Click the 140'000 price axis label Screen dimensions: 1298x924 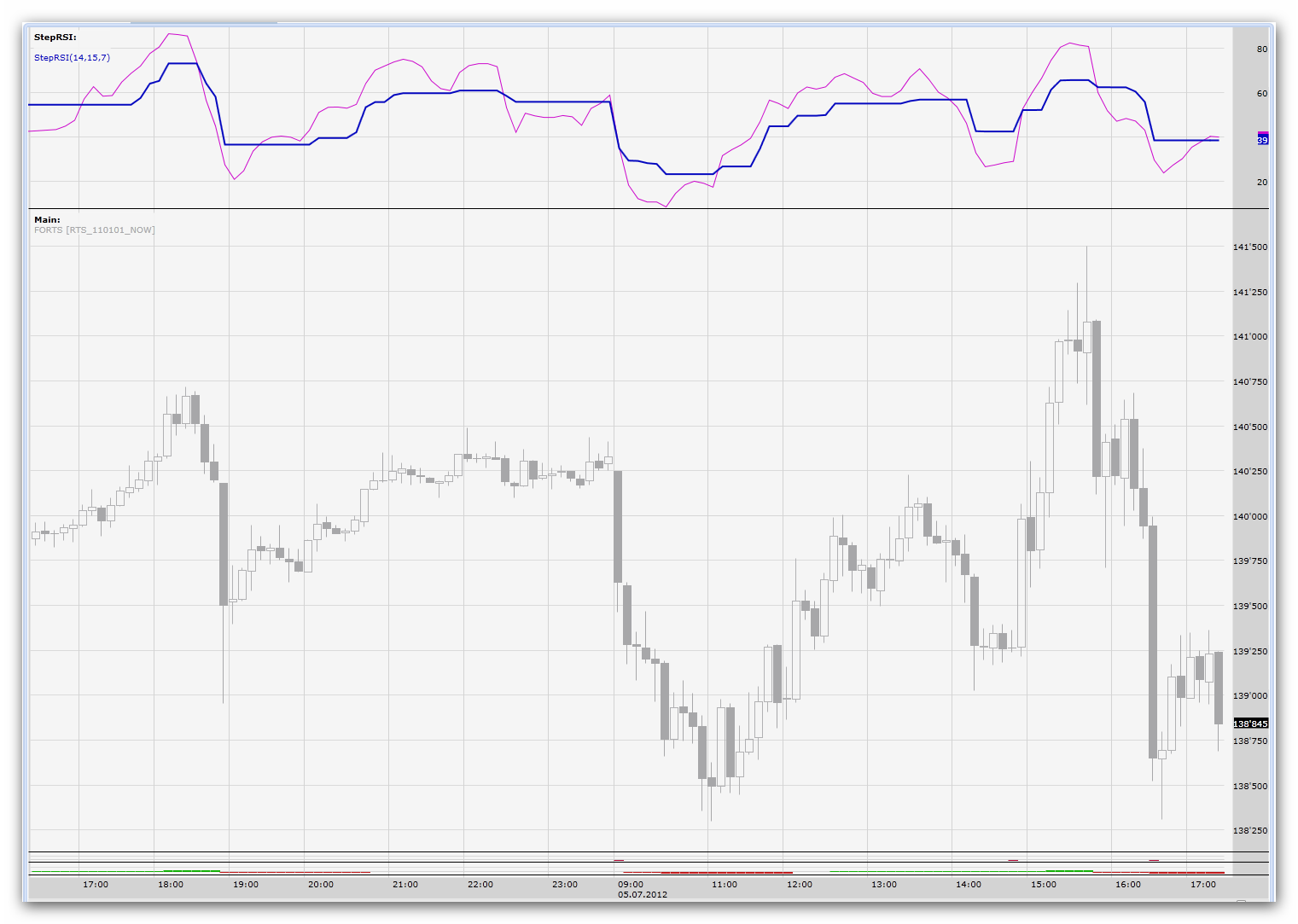(x=1250, y=517)
